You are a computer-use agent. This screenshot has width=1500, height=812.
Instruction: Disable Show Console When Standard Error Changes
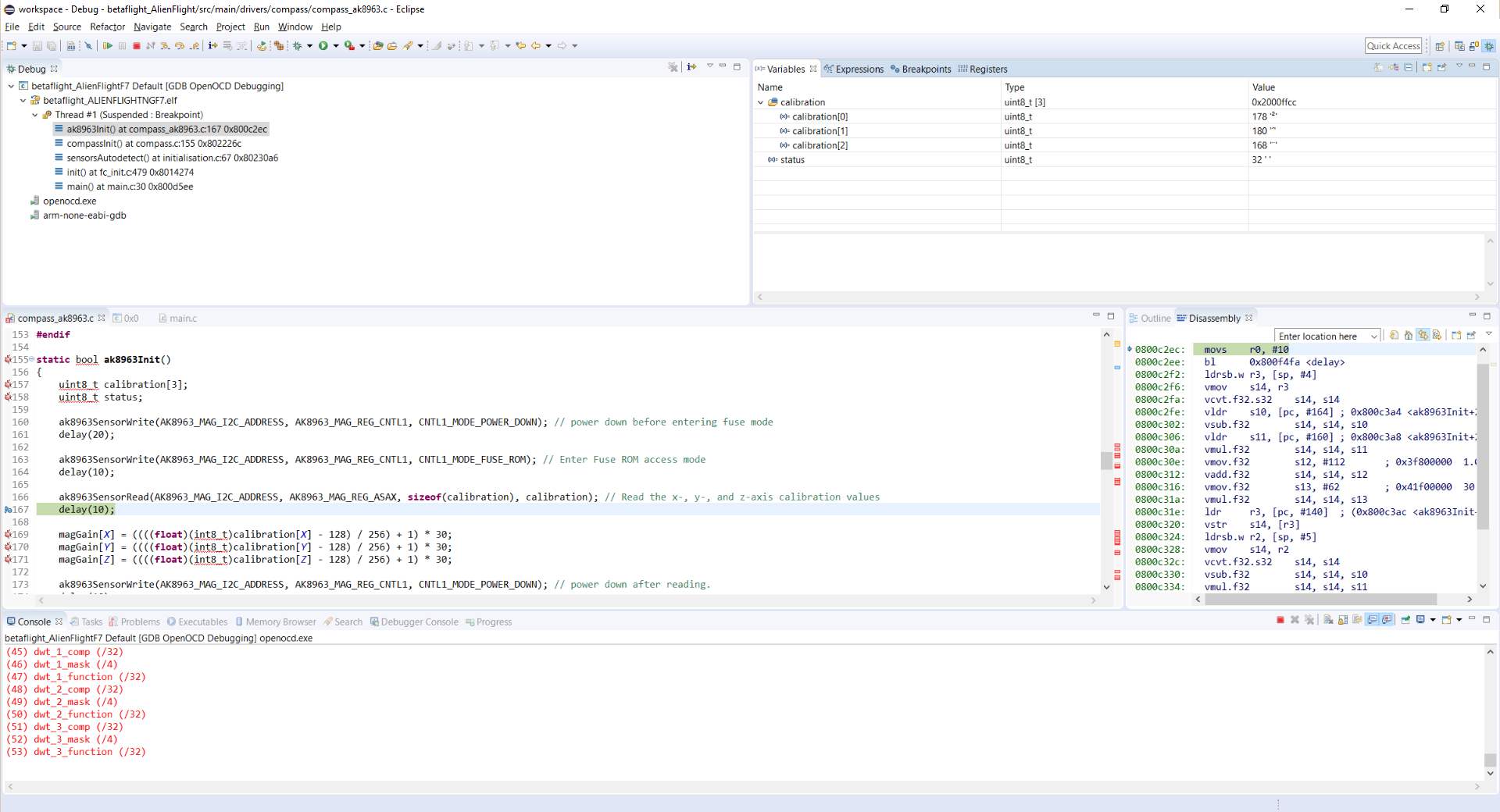tap(1387, 621)
